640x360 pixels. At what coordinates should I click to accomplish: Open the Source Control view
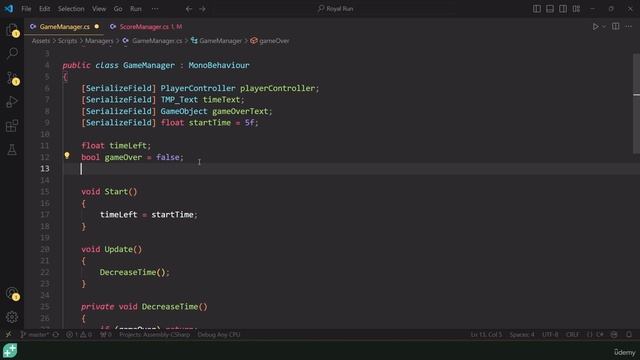click(x=12, y=78)
